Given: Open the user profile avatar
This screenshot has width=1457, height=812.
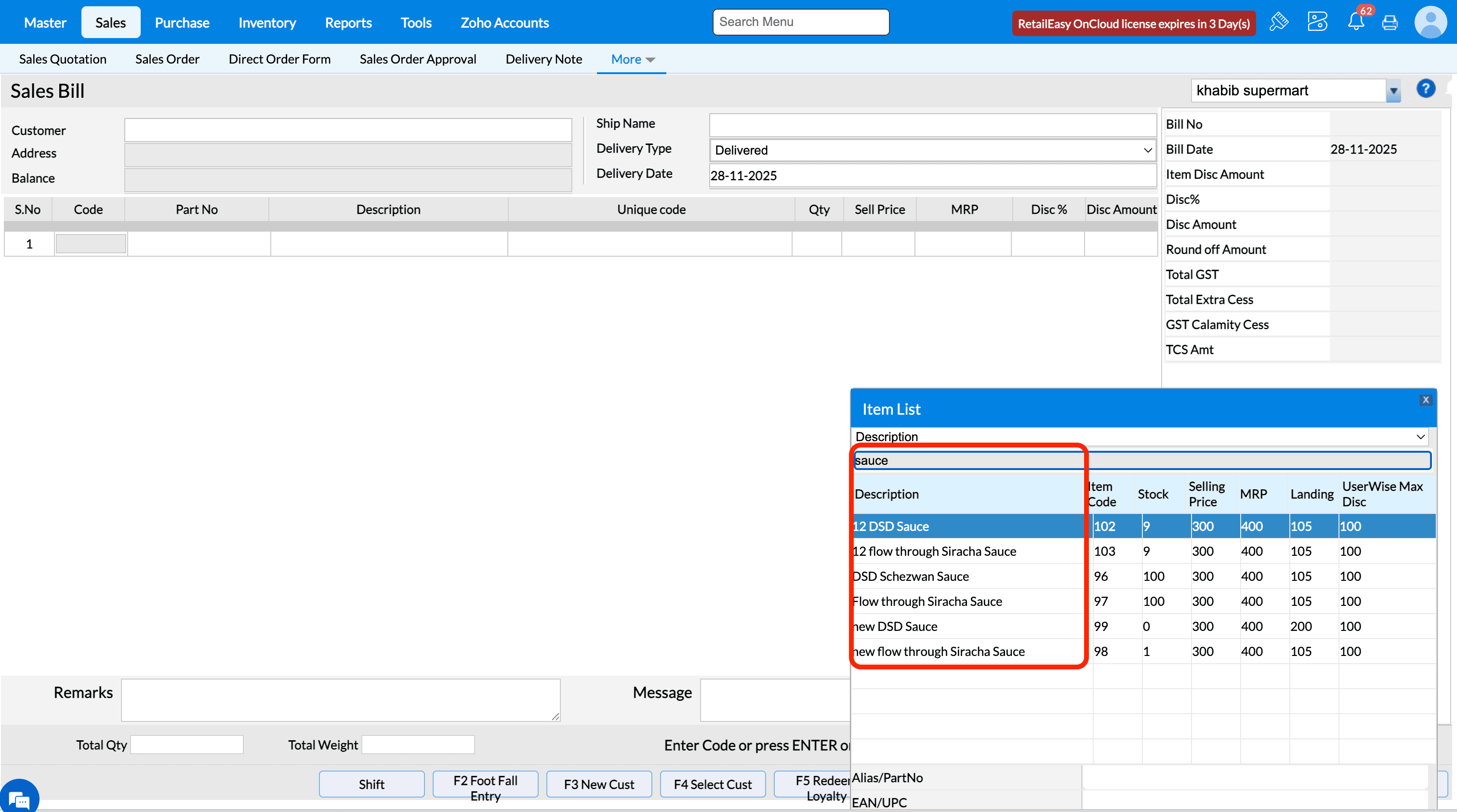Looking at the screenshot, I should 1430,23.
